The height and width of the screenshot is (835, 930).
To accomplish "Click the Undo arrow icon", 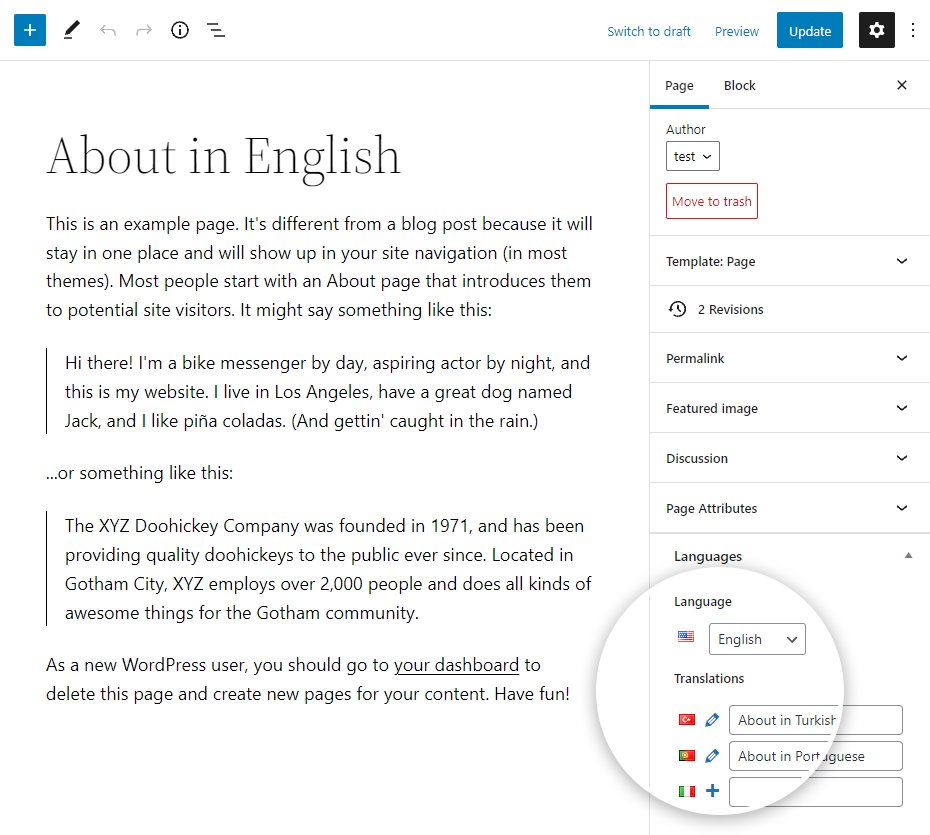I will [108, 31].
